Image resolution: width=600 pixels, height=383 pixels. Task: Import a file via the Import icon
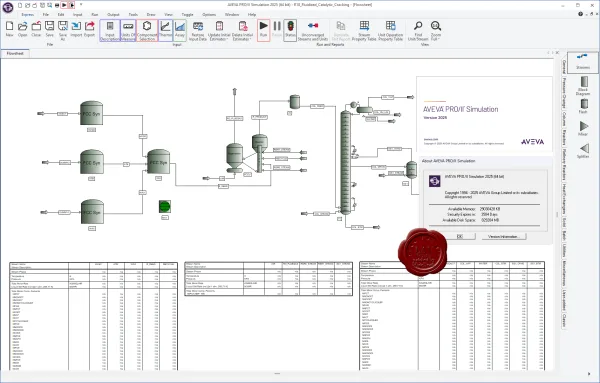tap(76, 29)
